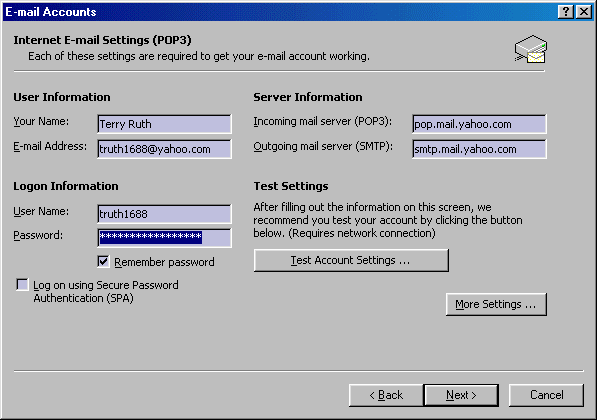
Task: Click Test Account Settings button
Action: coord(351,260)
